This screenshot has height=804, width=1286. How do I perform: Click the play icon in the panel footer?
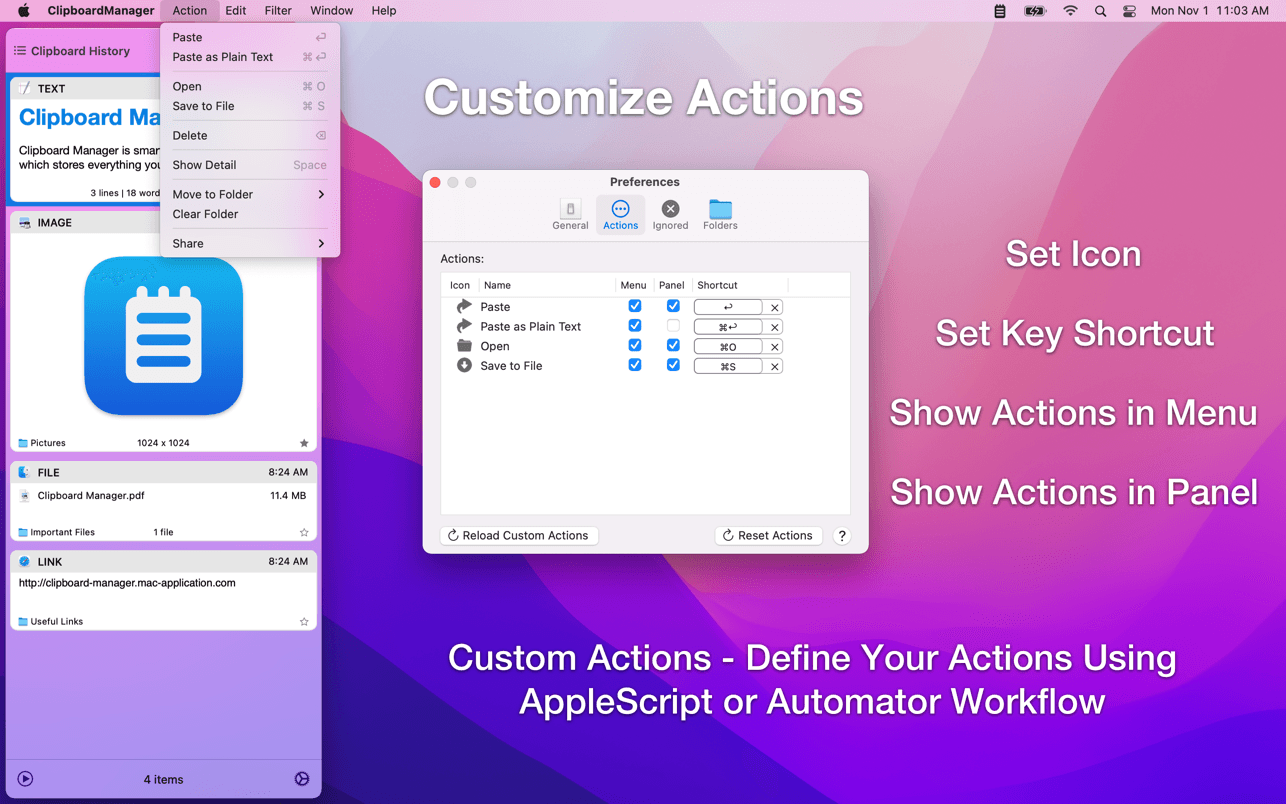coord(26,779)
